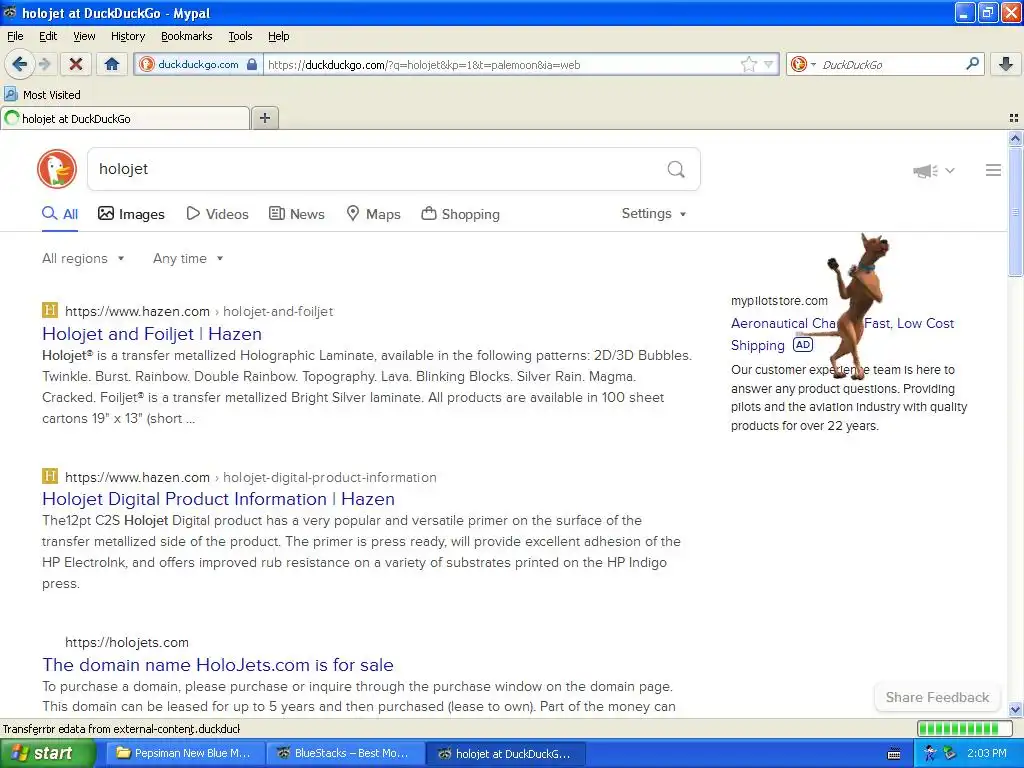This screenshot has height=768, width=1024.
Task: Switch to News results tab
Action: [x=297, y=214]
